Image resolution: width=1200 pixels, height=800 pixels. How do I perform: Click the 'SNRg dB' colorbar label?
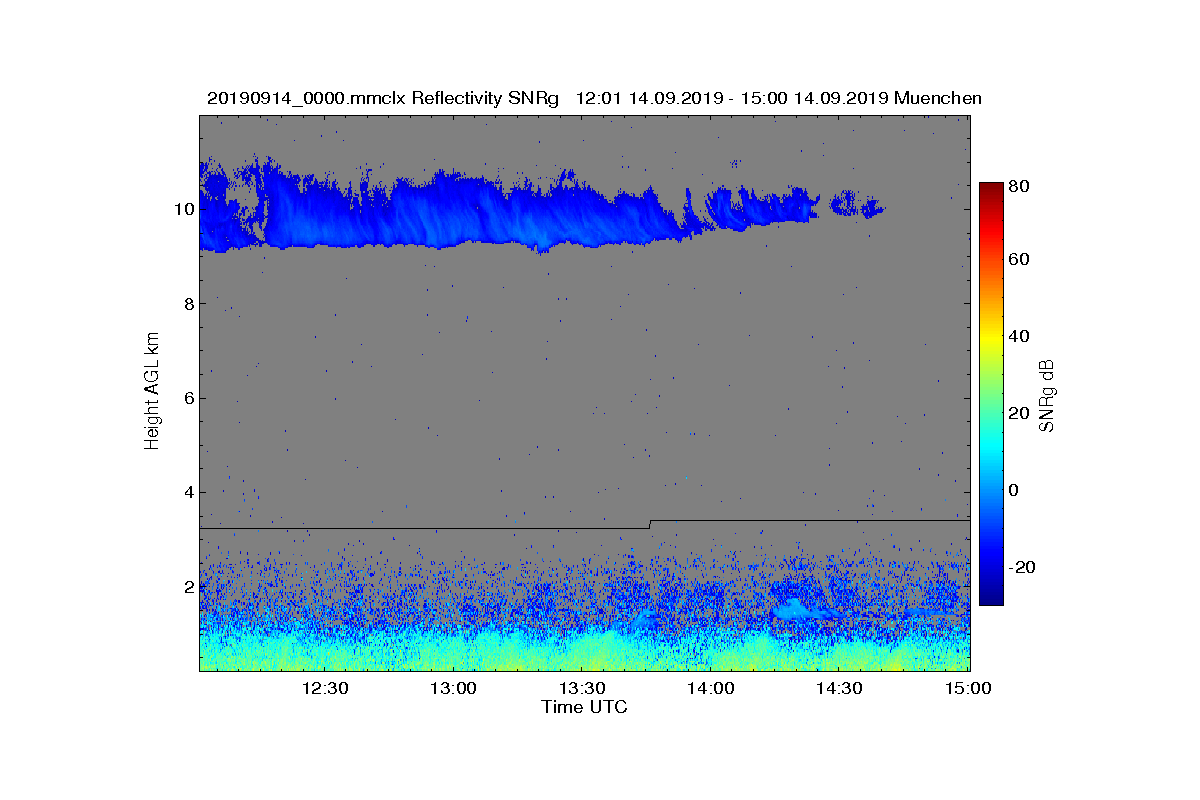point(1047,396)
